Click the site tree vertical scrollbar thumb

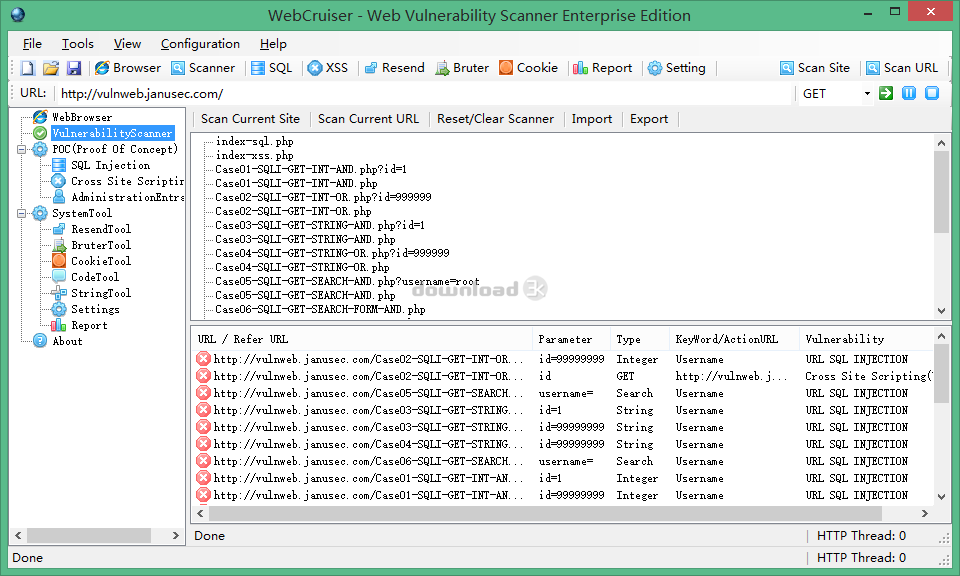[941, 192]
